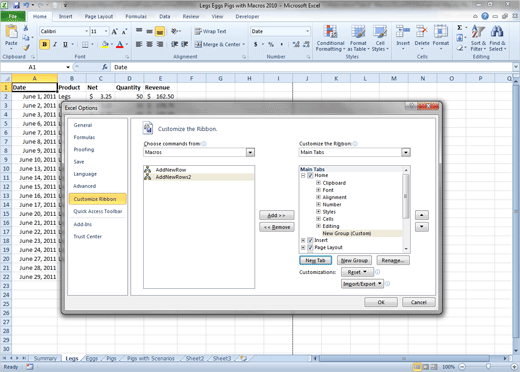
Task: Toggle Bold formatting button
Action: (45, 44)
